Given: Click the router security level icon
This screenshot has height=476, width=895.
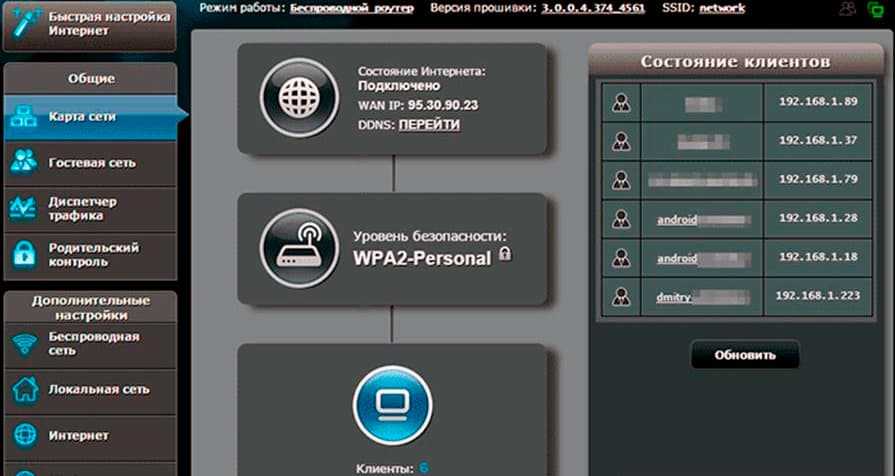Looking at the screenshot, I should point(299,248).
